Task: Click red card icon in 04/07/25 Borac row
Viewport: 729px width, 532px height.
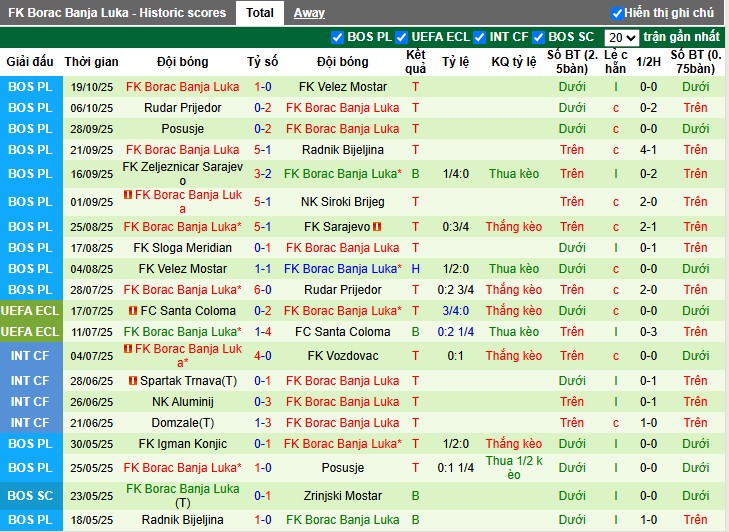Action: pos(128,349)
